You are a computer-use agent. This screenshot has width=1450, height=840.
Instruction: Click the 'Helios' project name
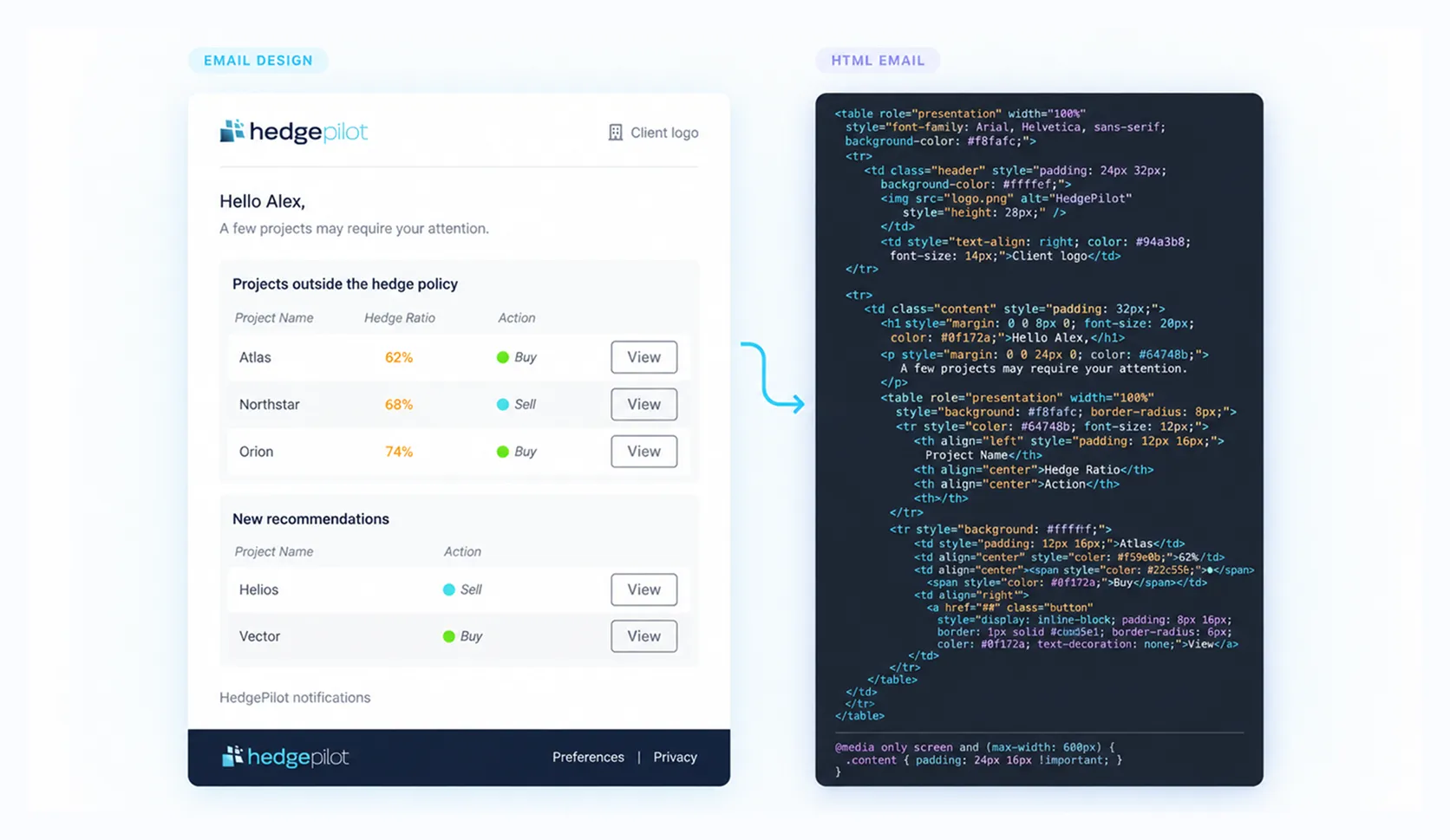[x=258, y=589]
